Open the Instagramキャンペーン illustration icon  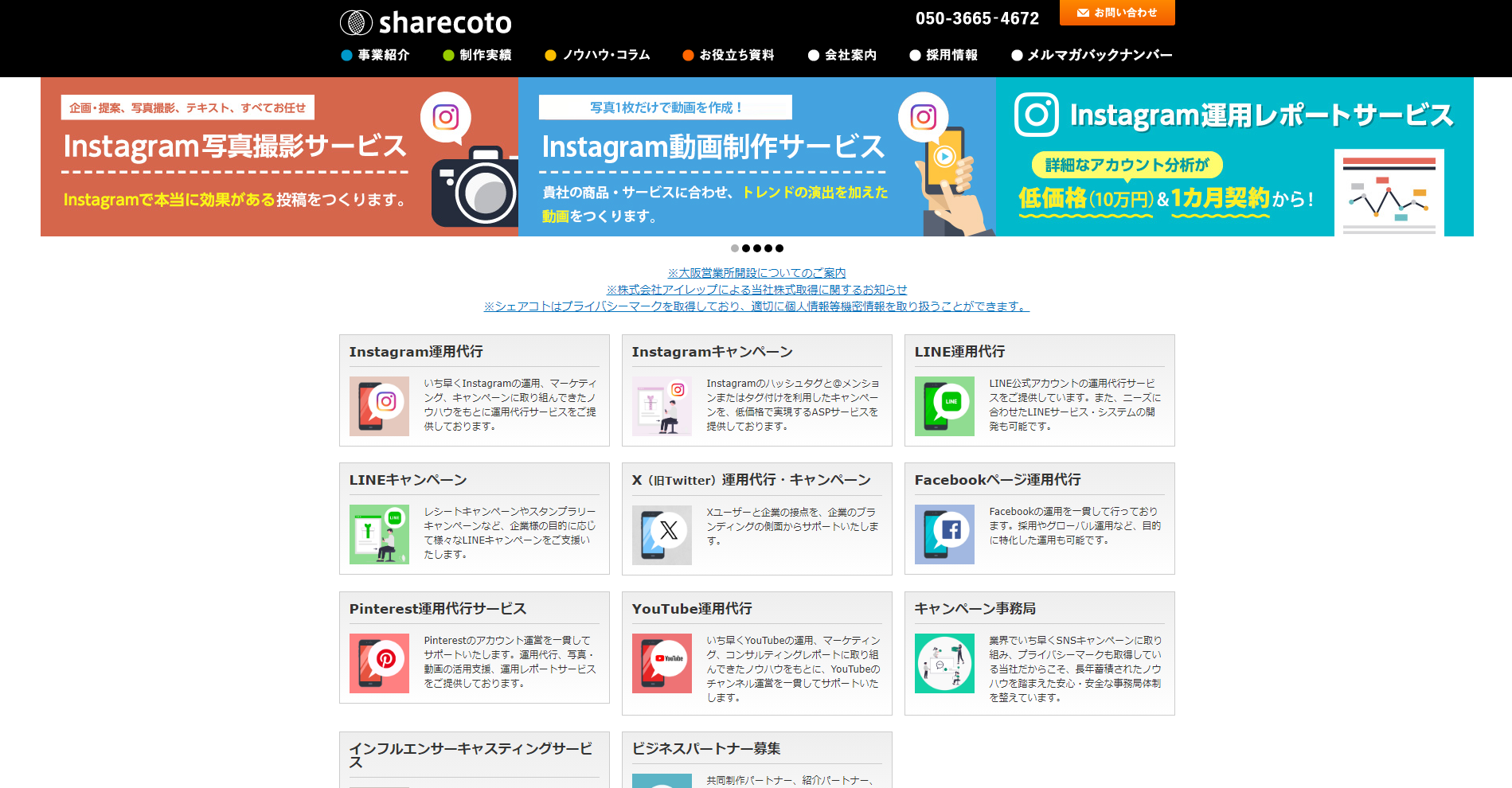pos(662,406)
